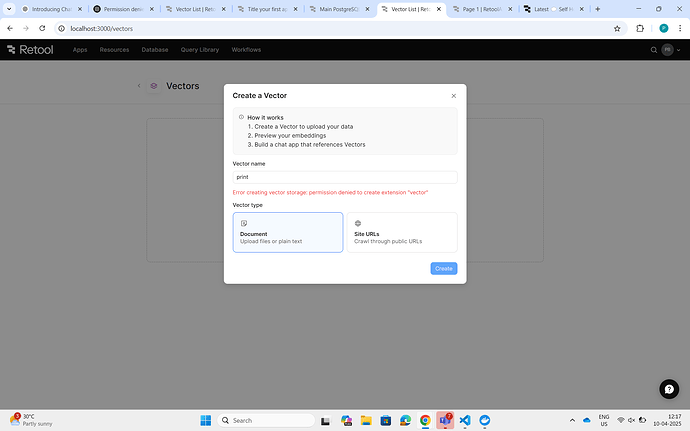Open the user avatar dropdown in Retool header
The height and width of the screenshot is (431, 690).
click(x=671, y=50)
